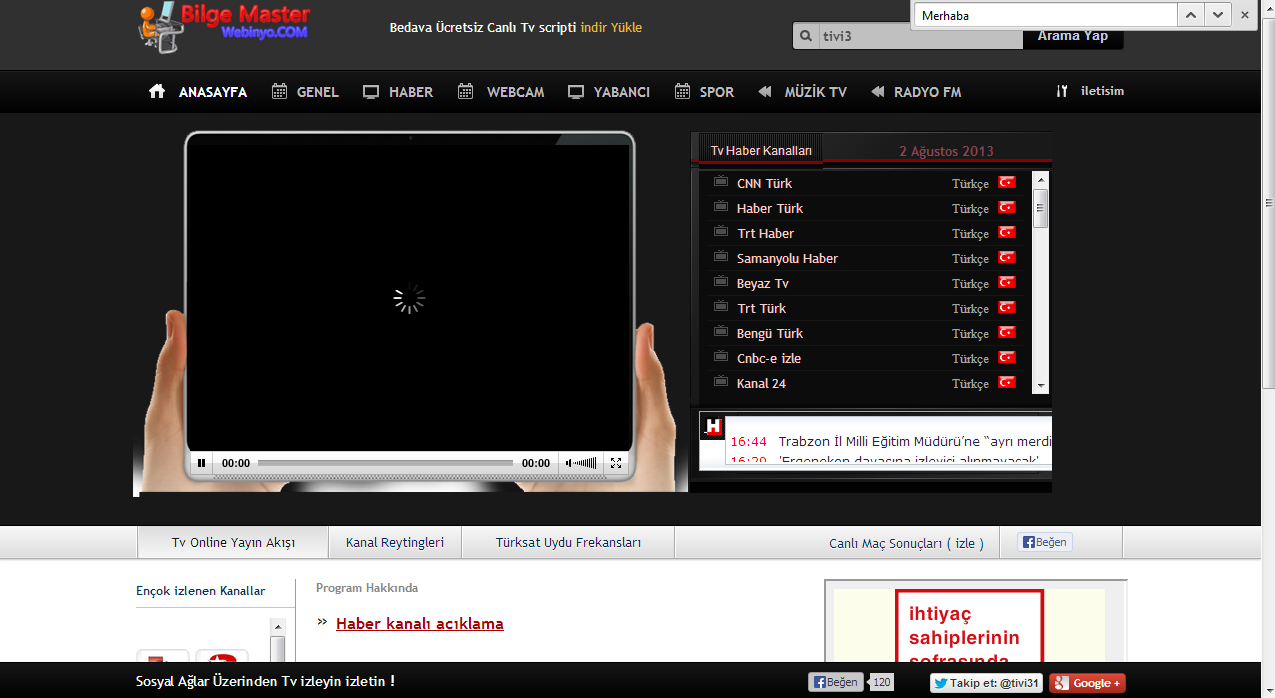The image size is (1275, 698).
Task: Jump to the next find-bar match
Action: pyautogui.click(x=1217, y=15)
